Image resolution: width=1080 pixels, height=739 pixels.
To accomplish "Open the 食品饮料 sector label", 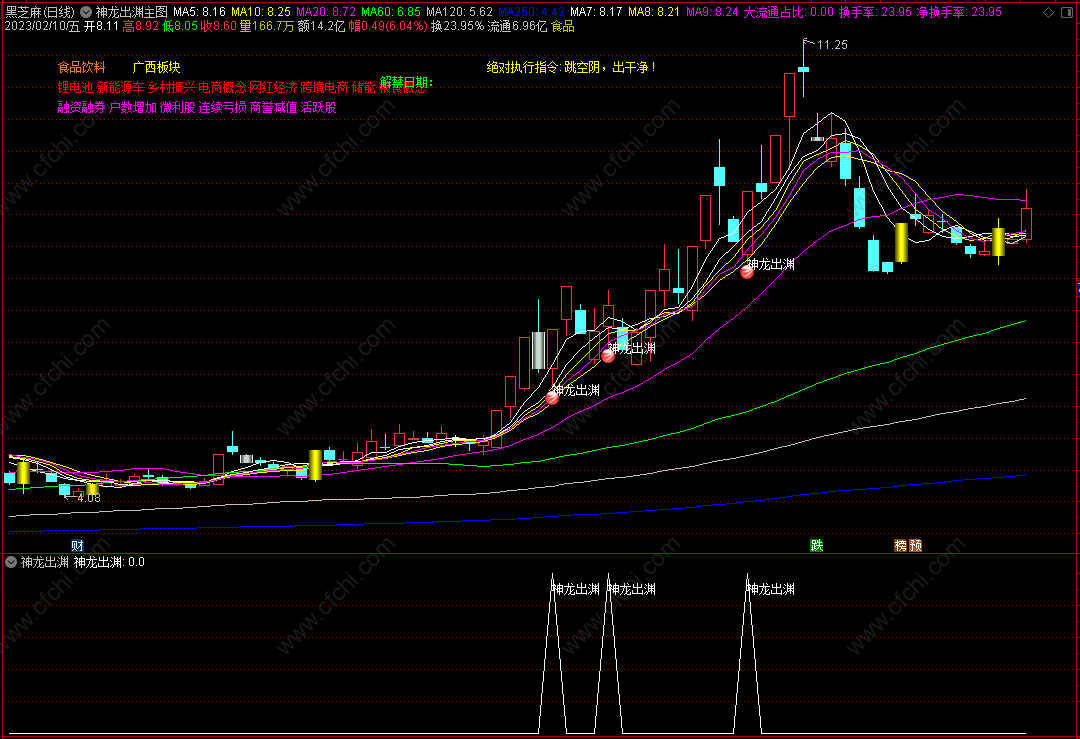I will pos(81,67).
